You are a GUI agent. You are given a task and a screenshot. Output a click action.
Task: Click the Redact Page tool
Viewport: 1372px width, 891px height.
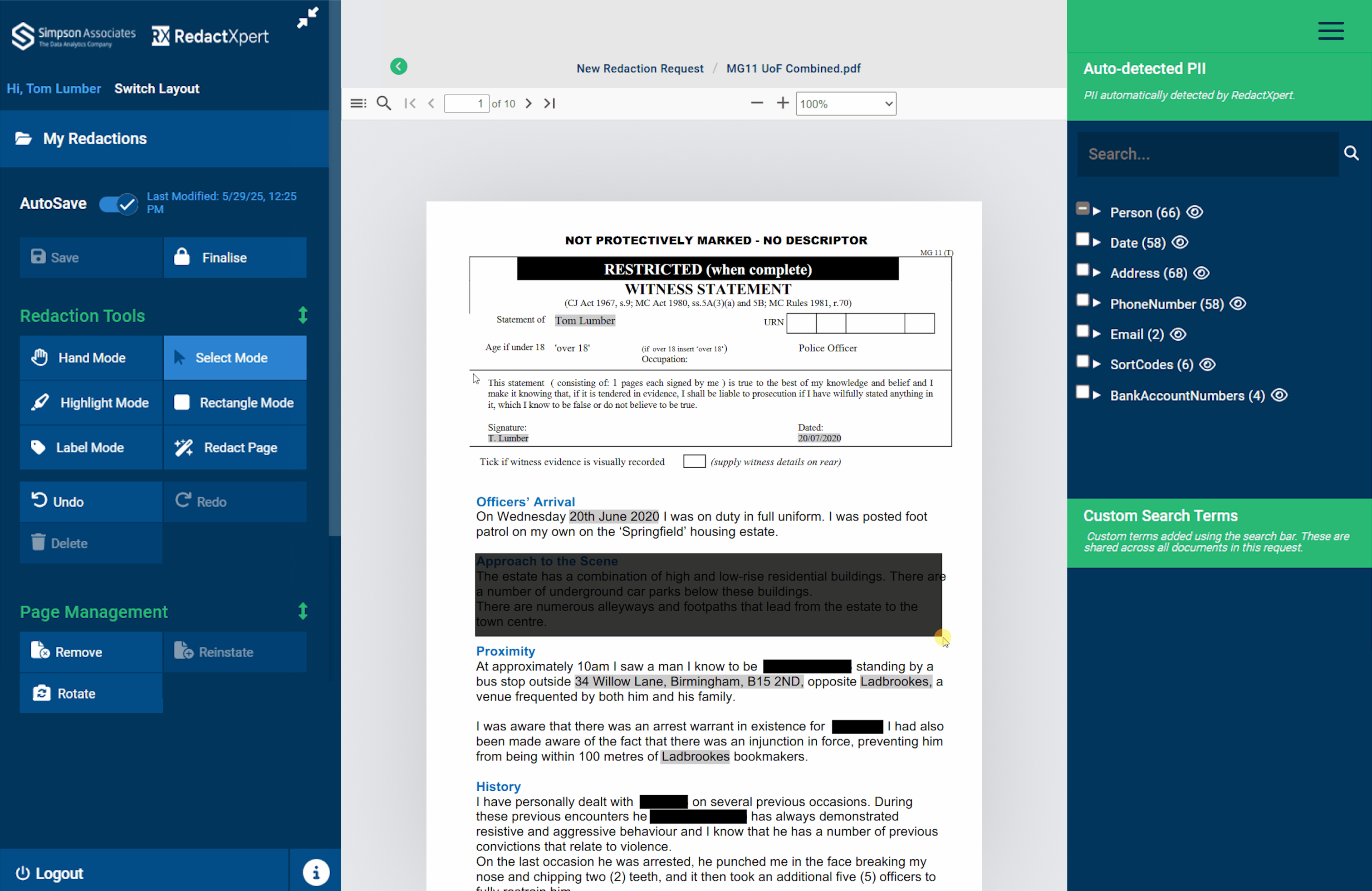[x=235, y=447]
